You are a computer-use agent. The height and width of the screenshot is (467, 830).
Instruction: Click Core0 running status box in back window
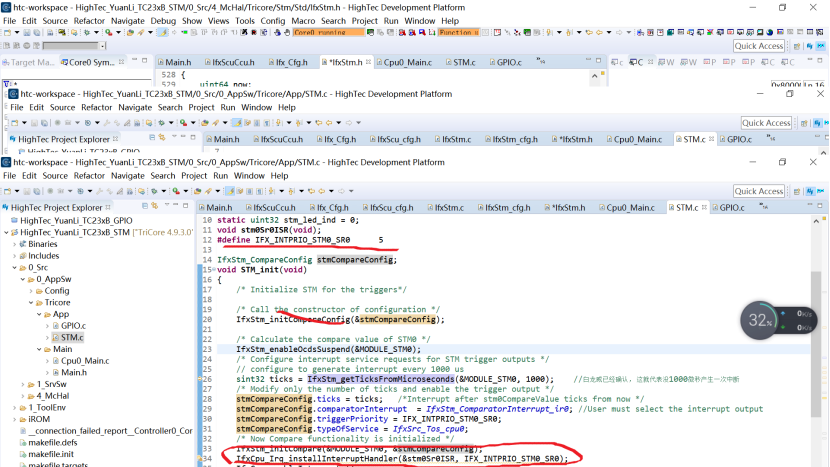pos(328,33)
